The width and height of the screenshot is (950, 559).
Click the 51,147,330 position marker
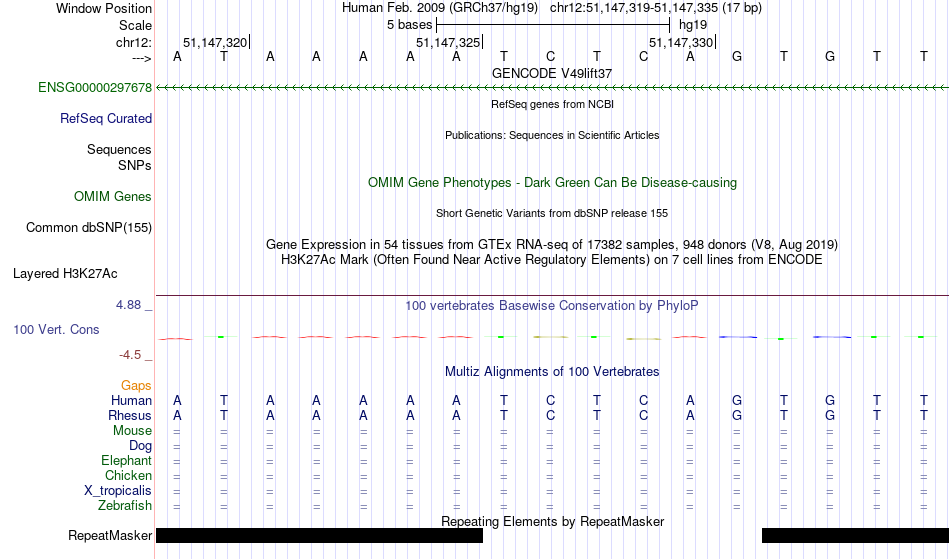click(x=681, y=42)
